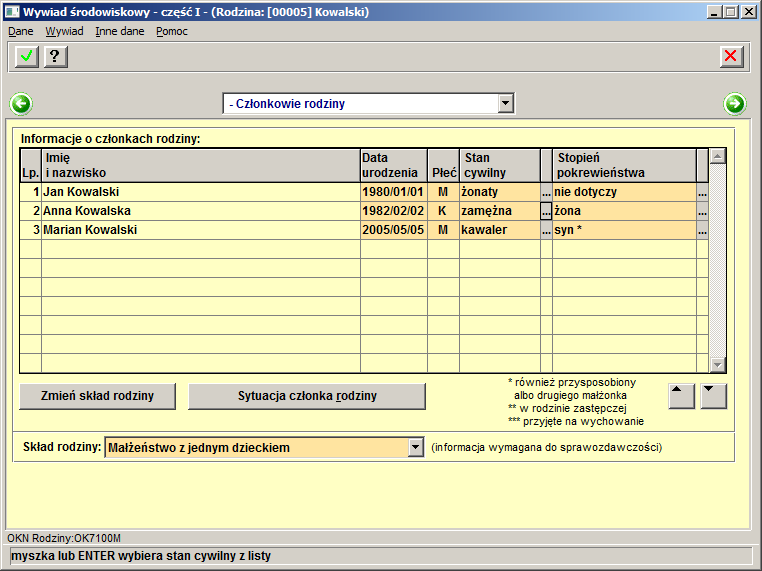Cancel with the red X toolbar button

(731, 56)
